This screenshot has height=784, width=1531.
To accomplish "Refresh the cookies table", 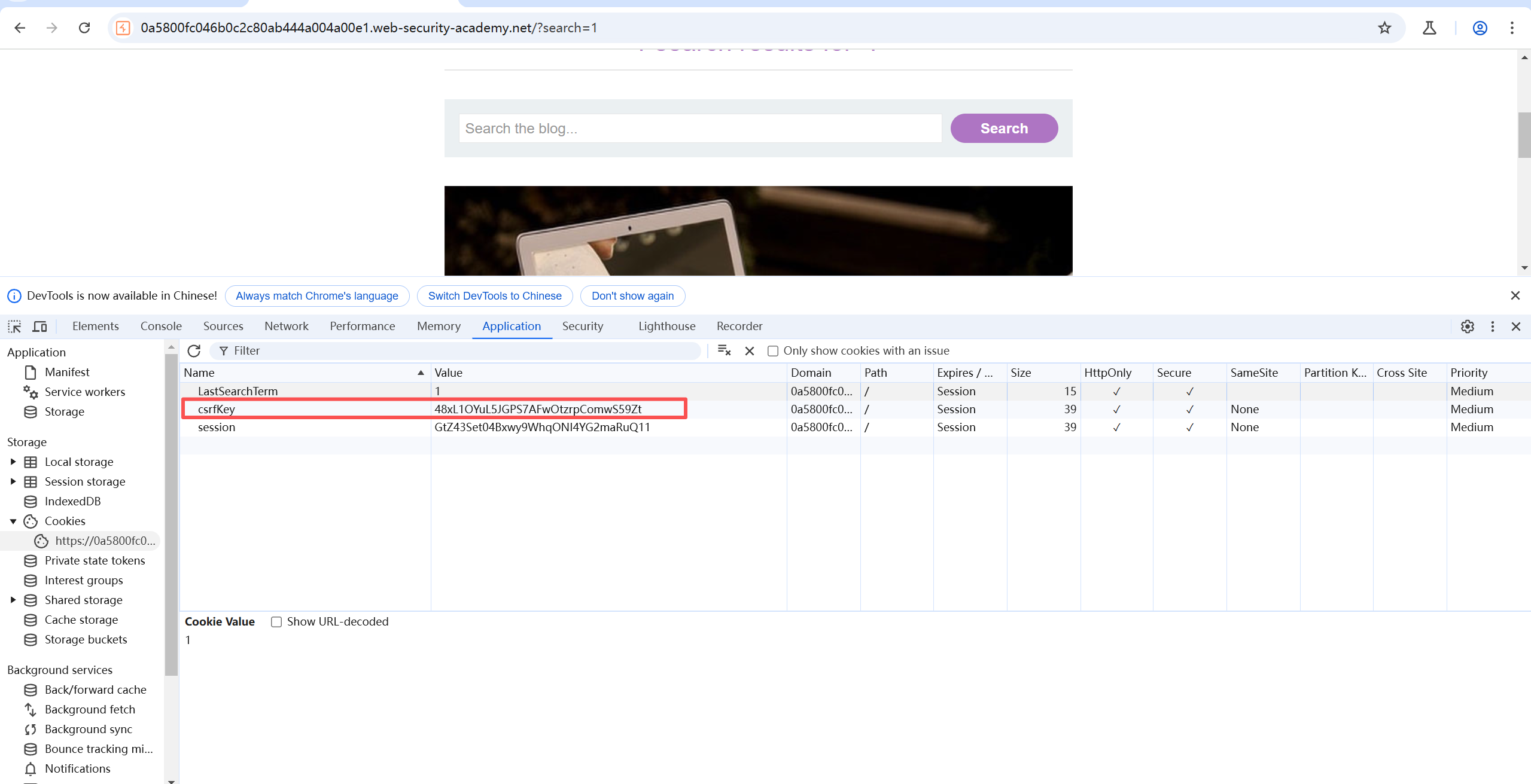I will (x=194, y=351).
